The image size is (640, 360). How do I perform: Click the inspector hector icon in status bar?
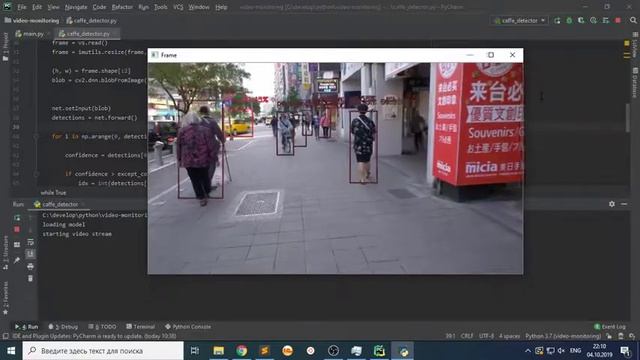tap(620, 336)
